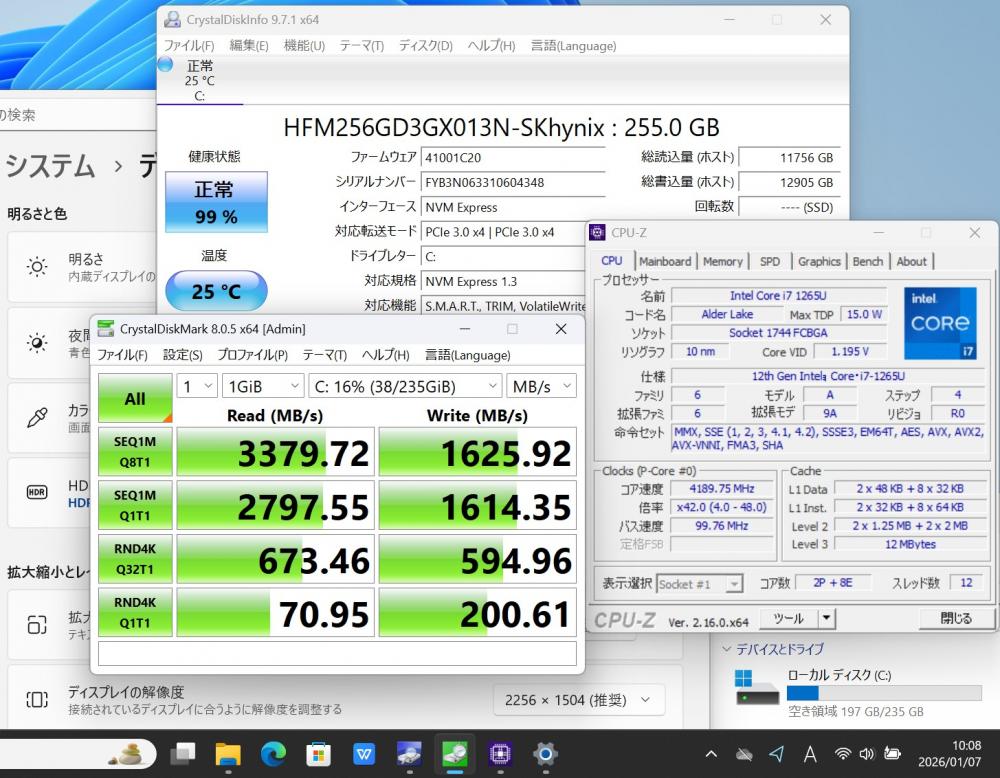Select the C: drive target dropdown
The height and width of the screenshot is (778, 1000).
[x=405, y=386]
